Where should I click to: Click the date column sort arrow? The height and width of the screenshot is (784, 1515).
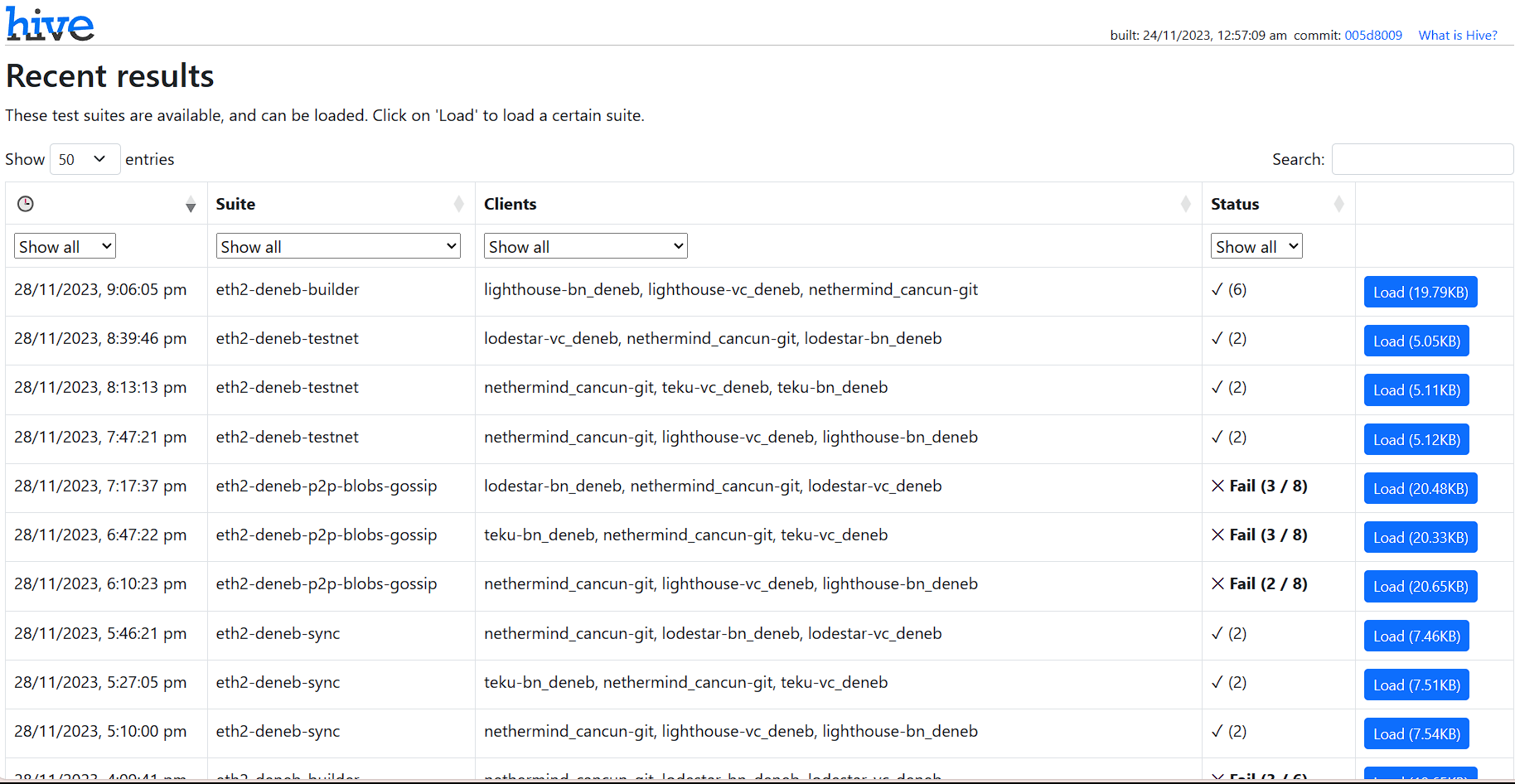pyautogui.click(x=191, y=205)
